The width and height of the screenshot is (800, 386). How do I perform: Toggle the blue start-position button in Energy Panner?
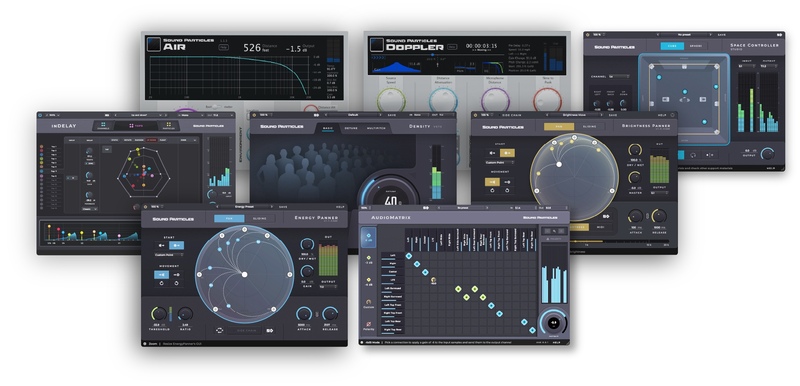pyautogui.click(x=177, y=245)
